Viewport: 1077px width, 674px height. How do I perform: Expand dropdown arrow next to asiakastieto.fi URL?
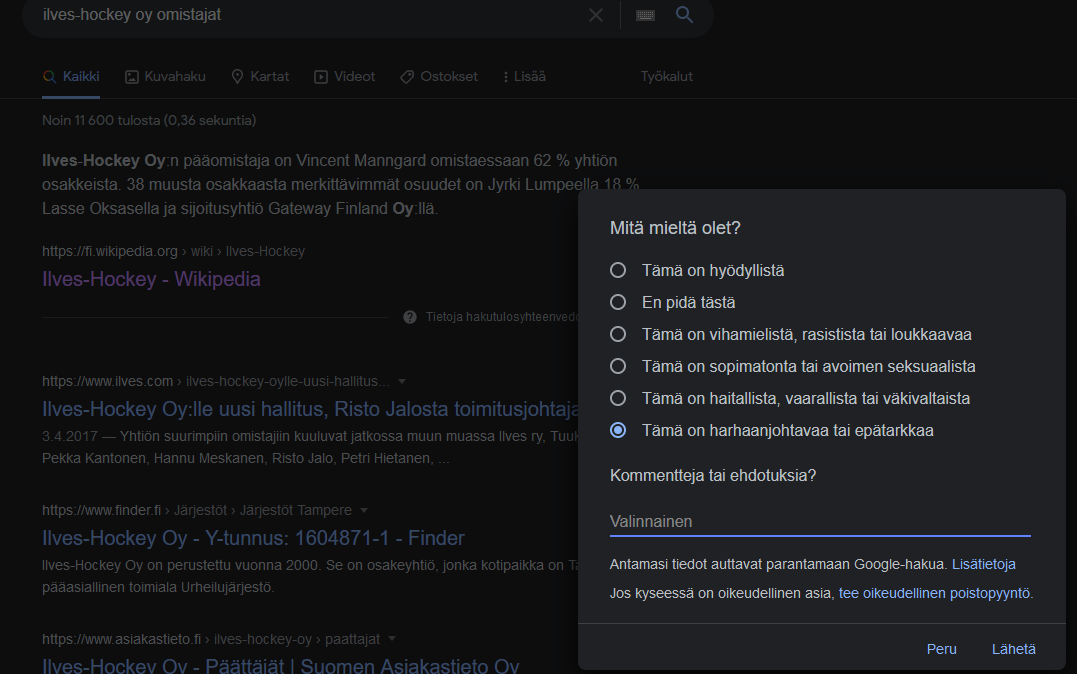point(392,639)
